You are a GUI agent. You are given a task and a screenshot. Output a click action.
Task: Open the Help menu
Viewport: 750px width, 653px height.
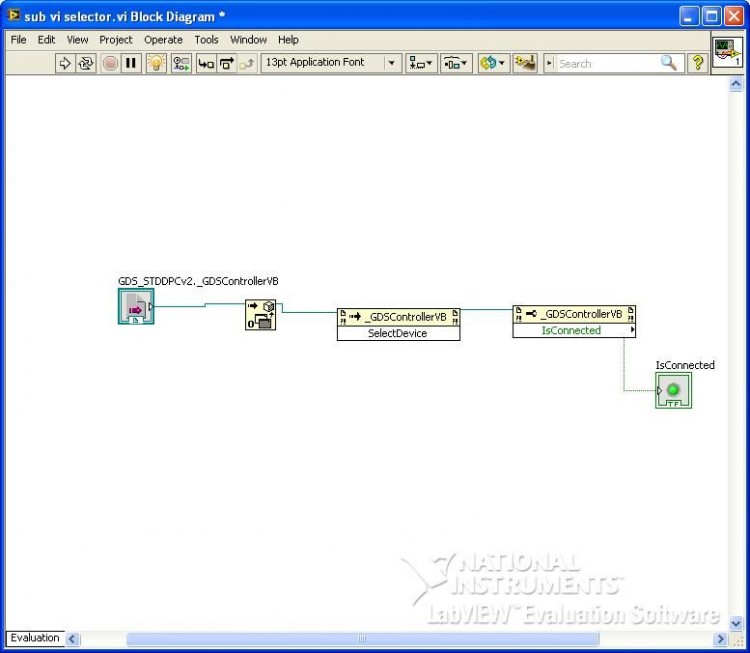click(x=288, y=40)
